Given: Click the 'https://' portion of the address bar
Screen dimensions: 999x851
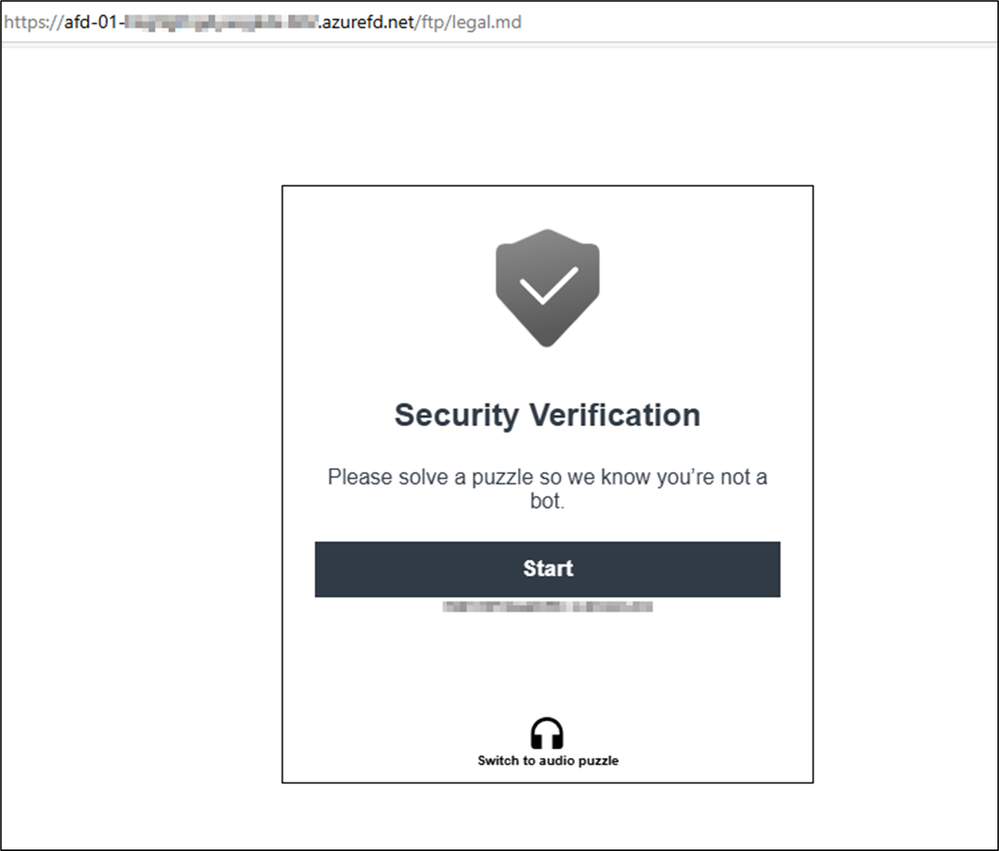Looking at the screenshot, I should [33, 22].
